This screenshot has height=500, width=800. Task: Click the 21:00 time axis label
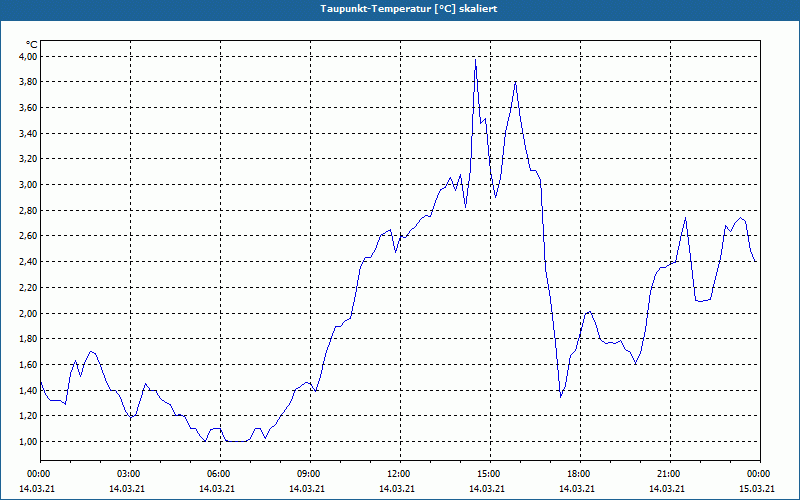pyautogui.click(x=670, y=474)
